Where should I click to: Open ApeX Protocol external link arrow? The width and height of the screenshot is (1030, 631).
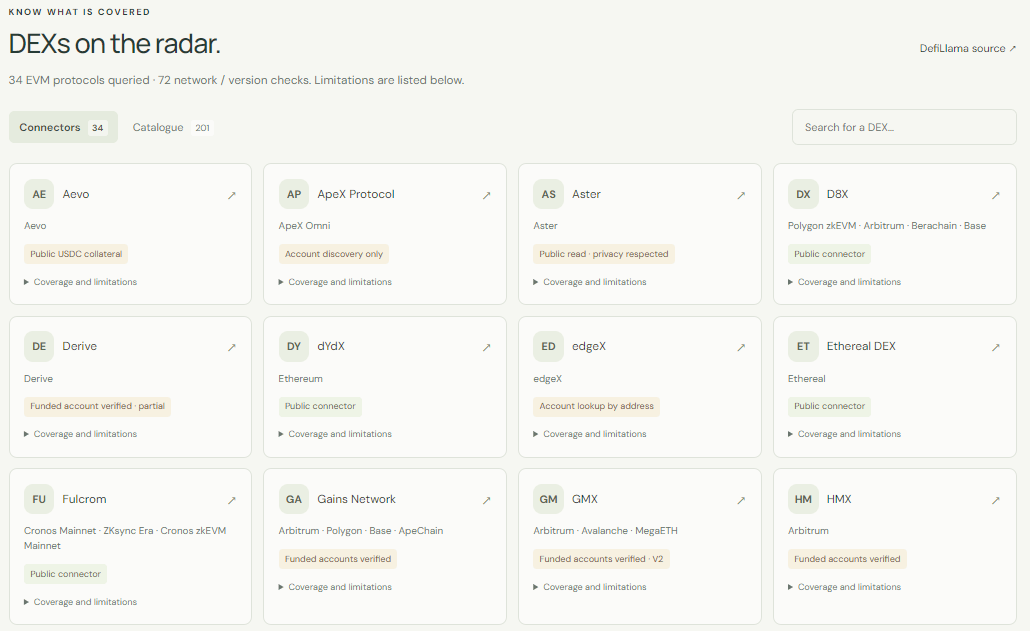point(487,195)
